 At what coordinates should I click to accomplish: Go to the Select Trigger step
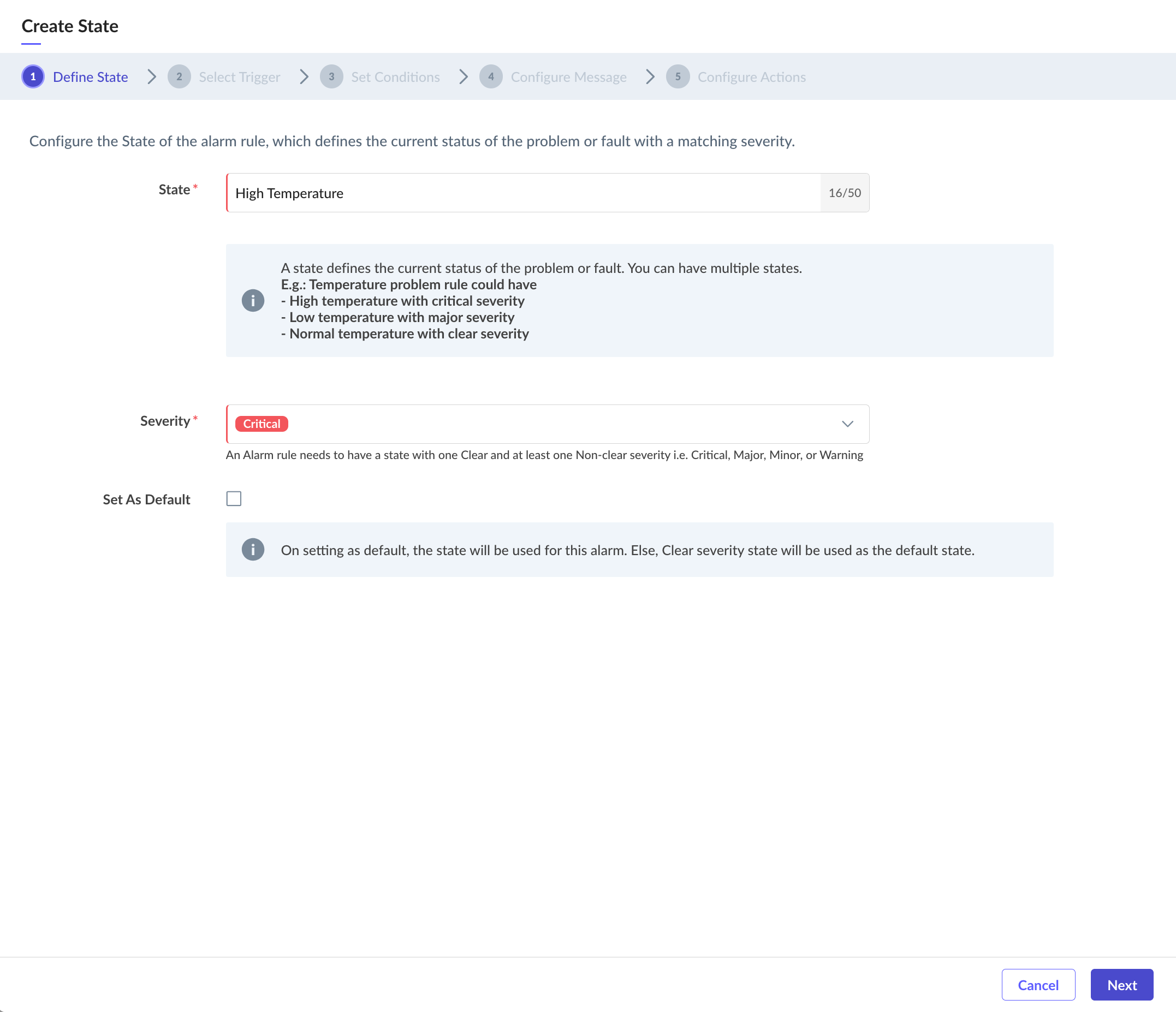(x=239, y=77)
